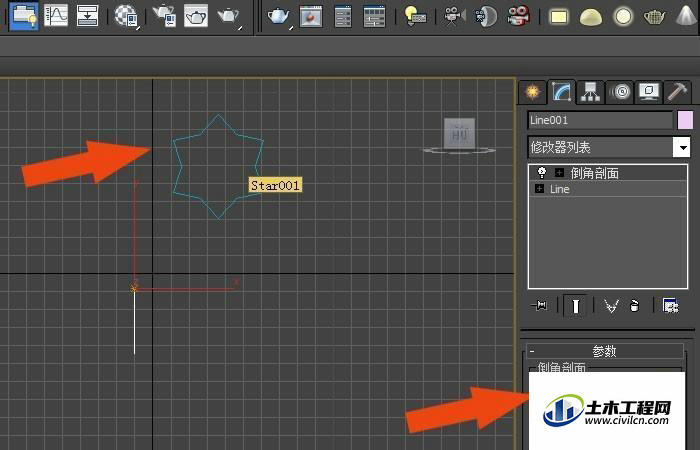Open the pink object color swatch
Screen dimensions: 700x450
pos(685,120)
